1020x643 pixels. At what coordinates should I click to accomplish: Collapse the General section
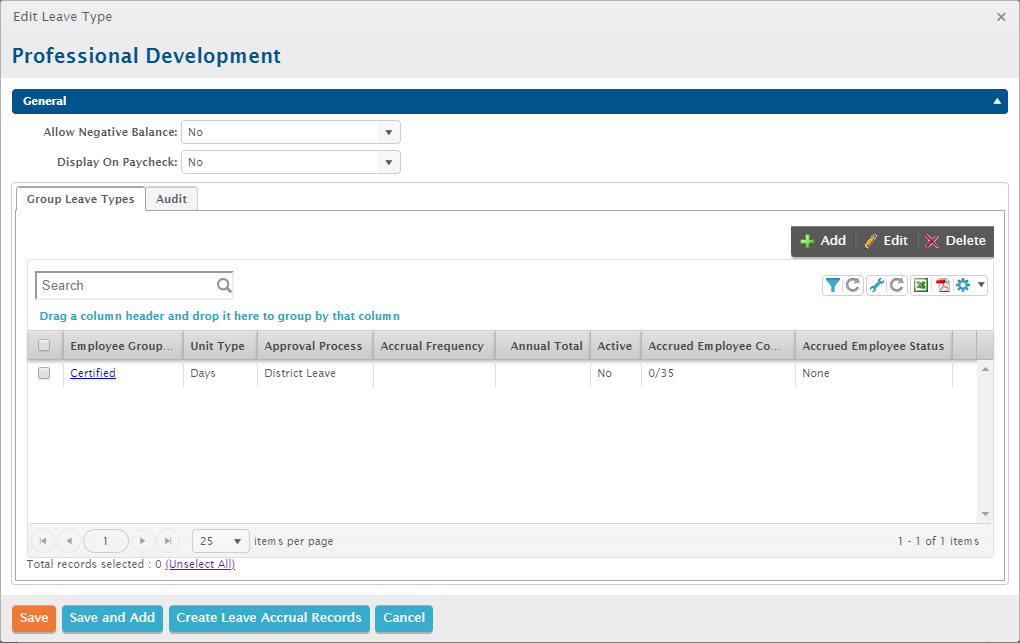coord(996,101)
